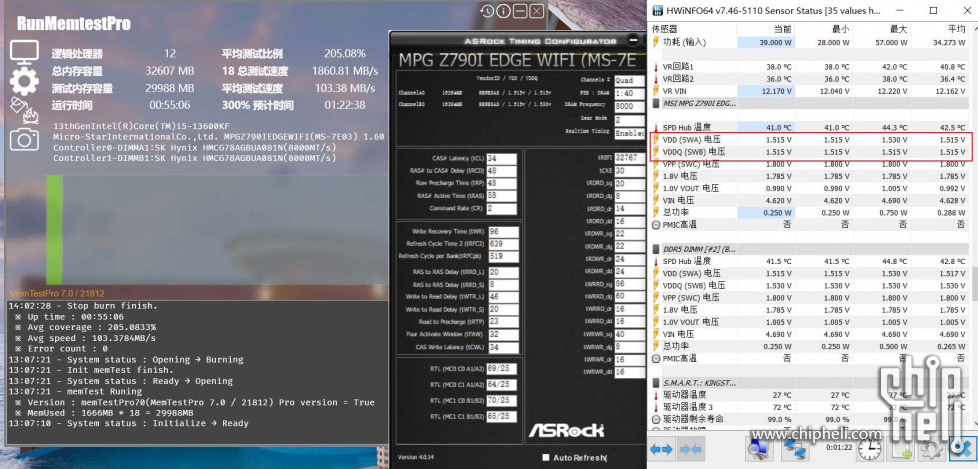This screenshot has height=469, width=978.
Task: Click lightning icon beside VDD (SWA) 电压 first group
Action: coord(656,140)
